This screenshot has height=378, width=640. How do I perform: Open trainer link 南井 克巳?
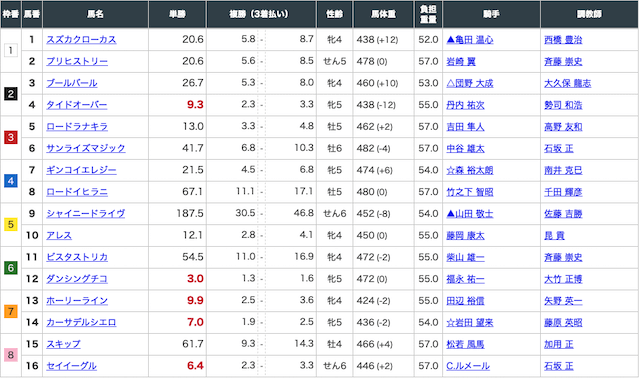[563, 170]
